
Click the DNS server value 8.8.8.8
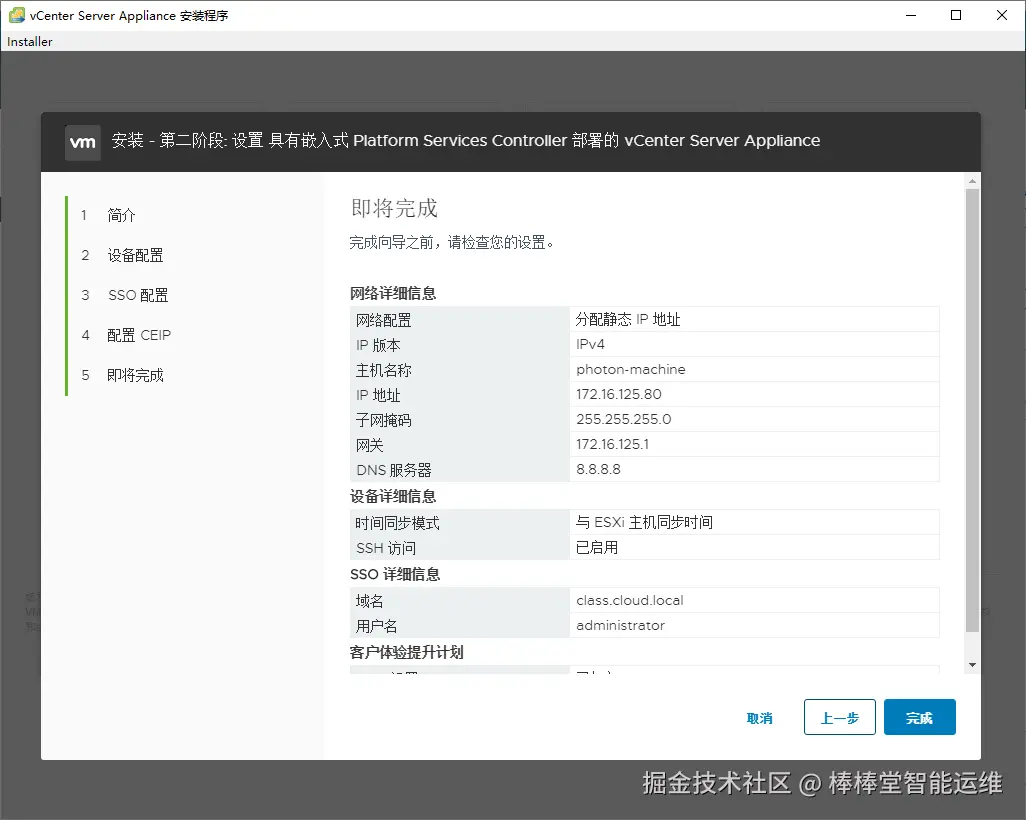pos(598,469)
